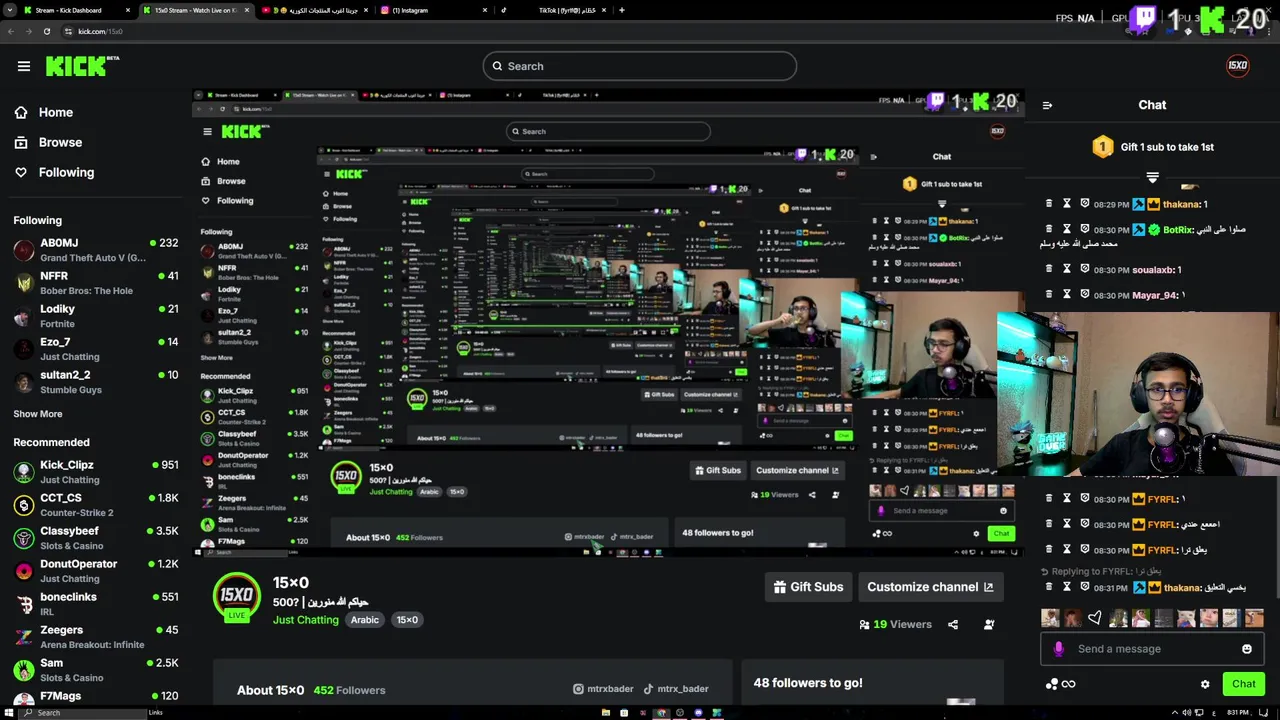Timeout thakana on the 08:31 PM reply
Image resolution: width=1280 pixels, height=720 pixels.
click(x=1067, y=588)
